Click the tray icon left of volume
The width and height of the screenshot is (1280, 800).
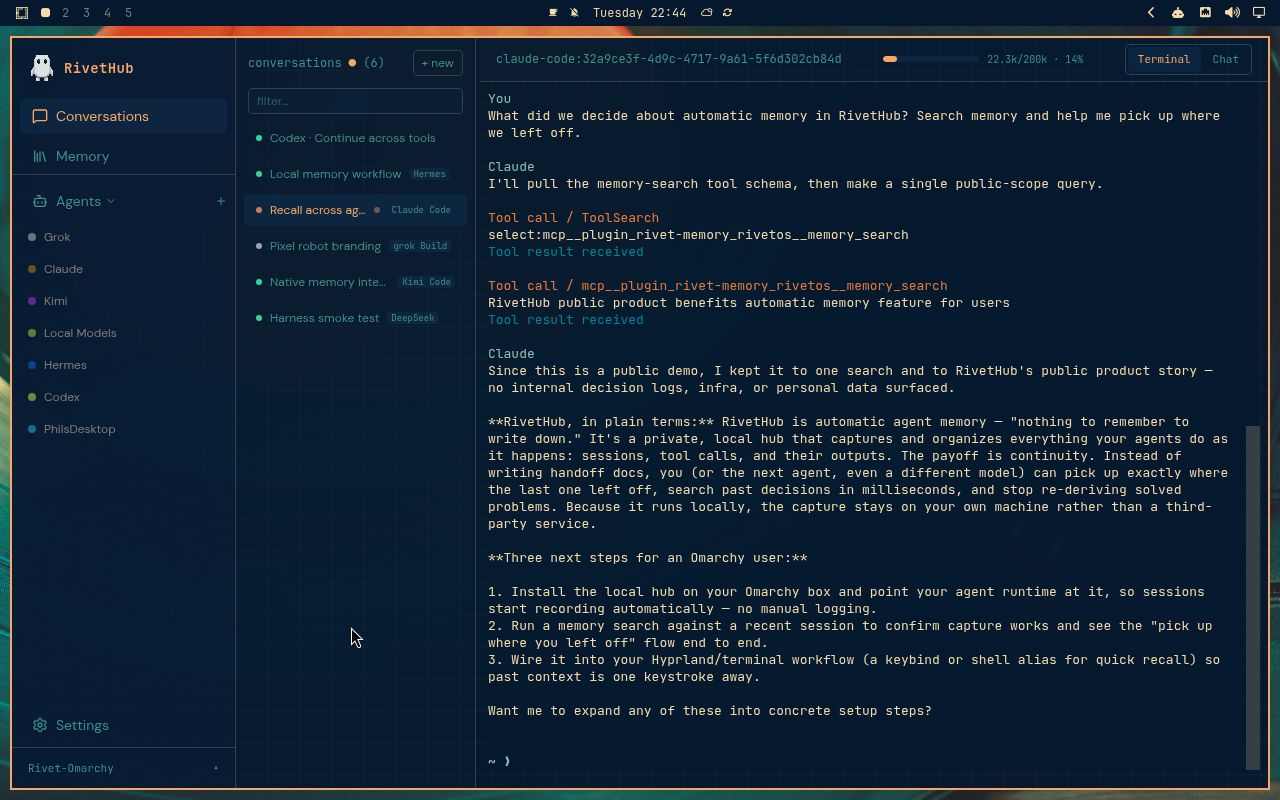[1205, 13]
